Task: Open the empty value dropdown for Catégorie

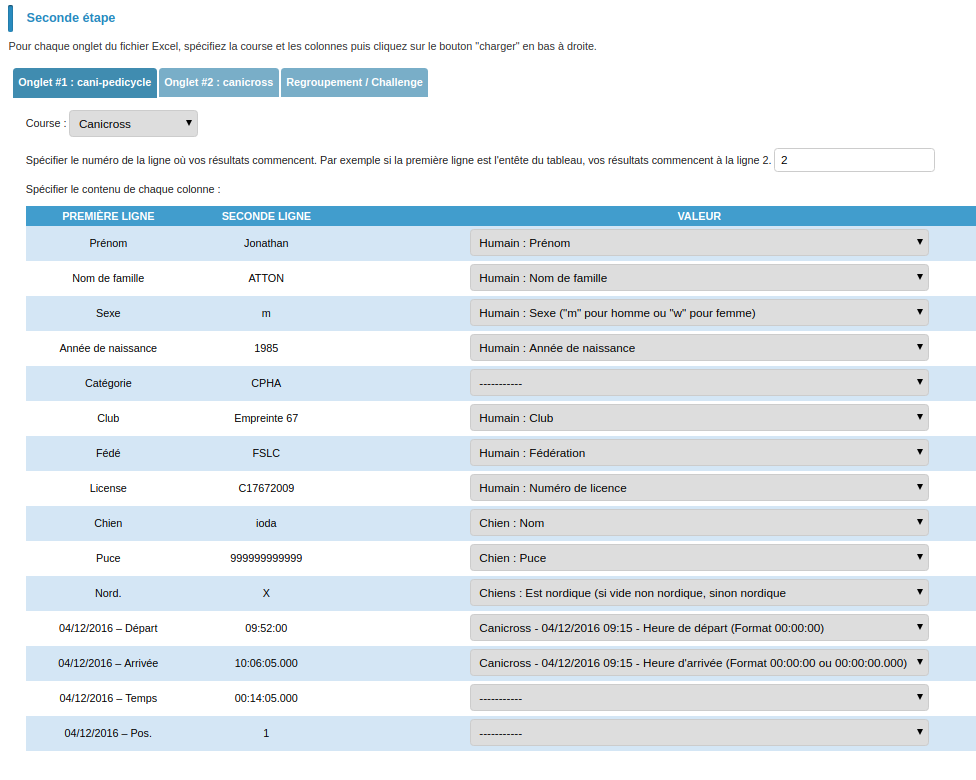Action: click(699, 383)
